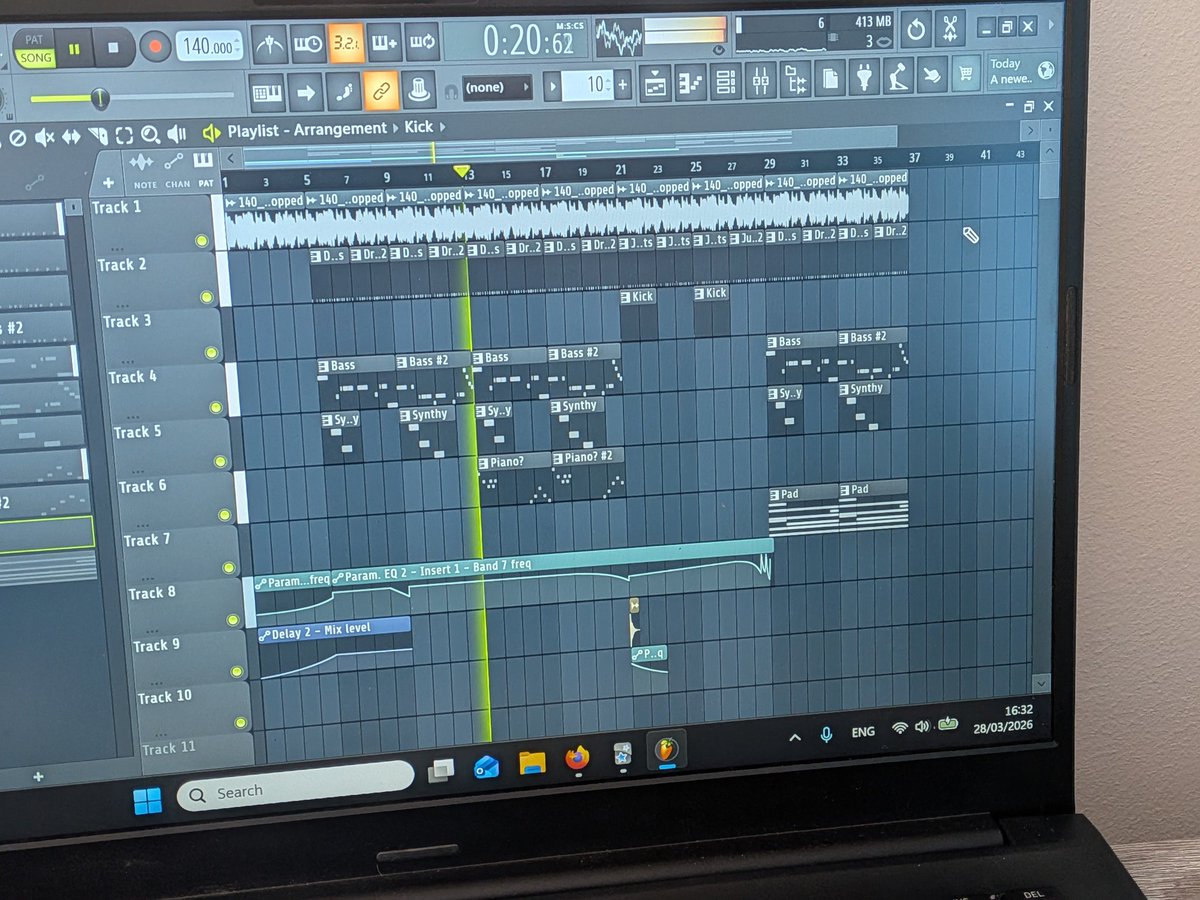This screenshot has width=1200, height=900.
Task: Click the scissors icon in top toolbar
Action: [949, 28]
